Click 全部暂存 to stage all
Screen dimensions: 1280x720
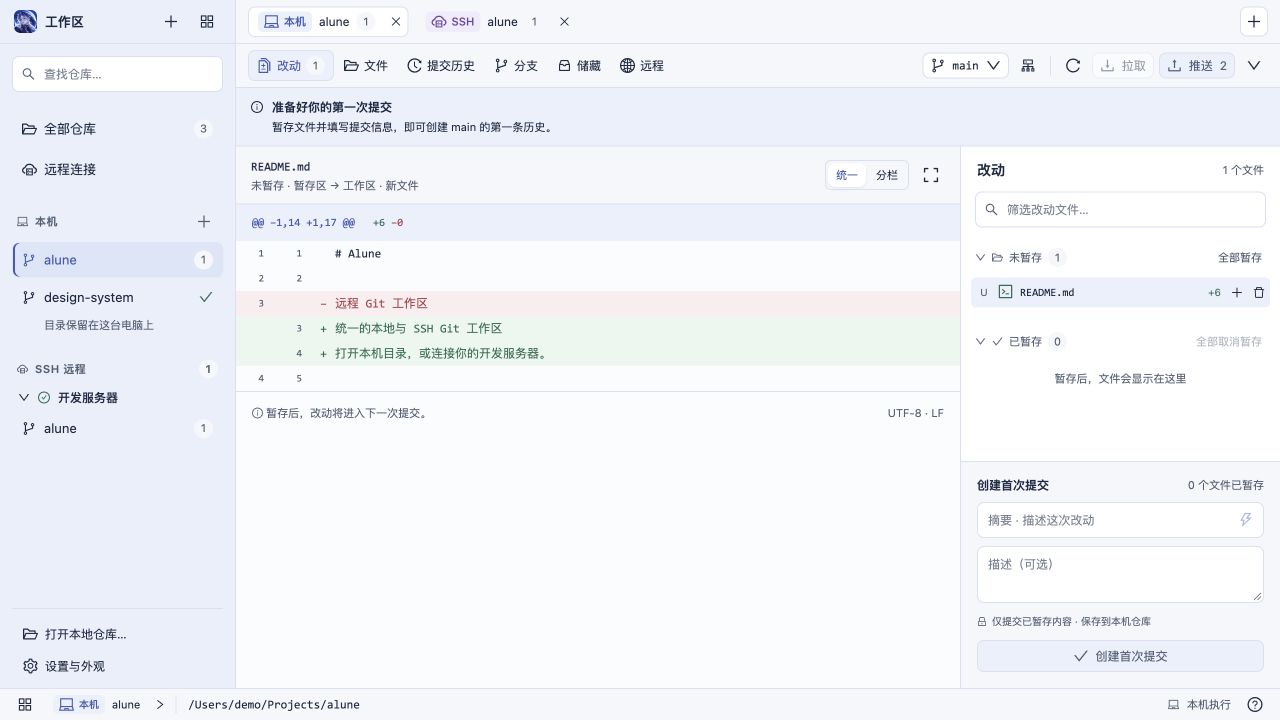click(x=1240, y=258)
